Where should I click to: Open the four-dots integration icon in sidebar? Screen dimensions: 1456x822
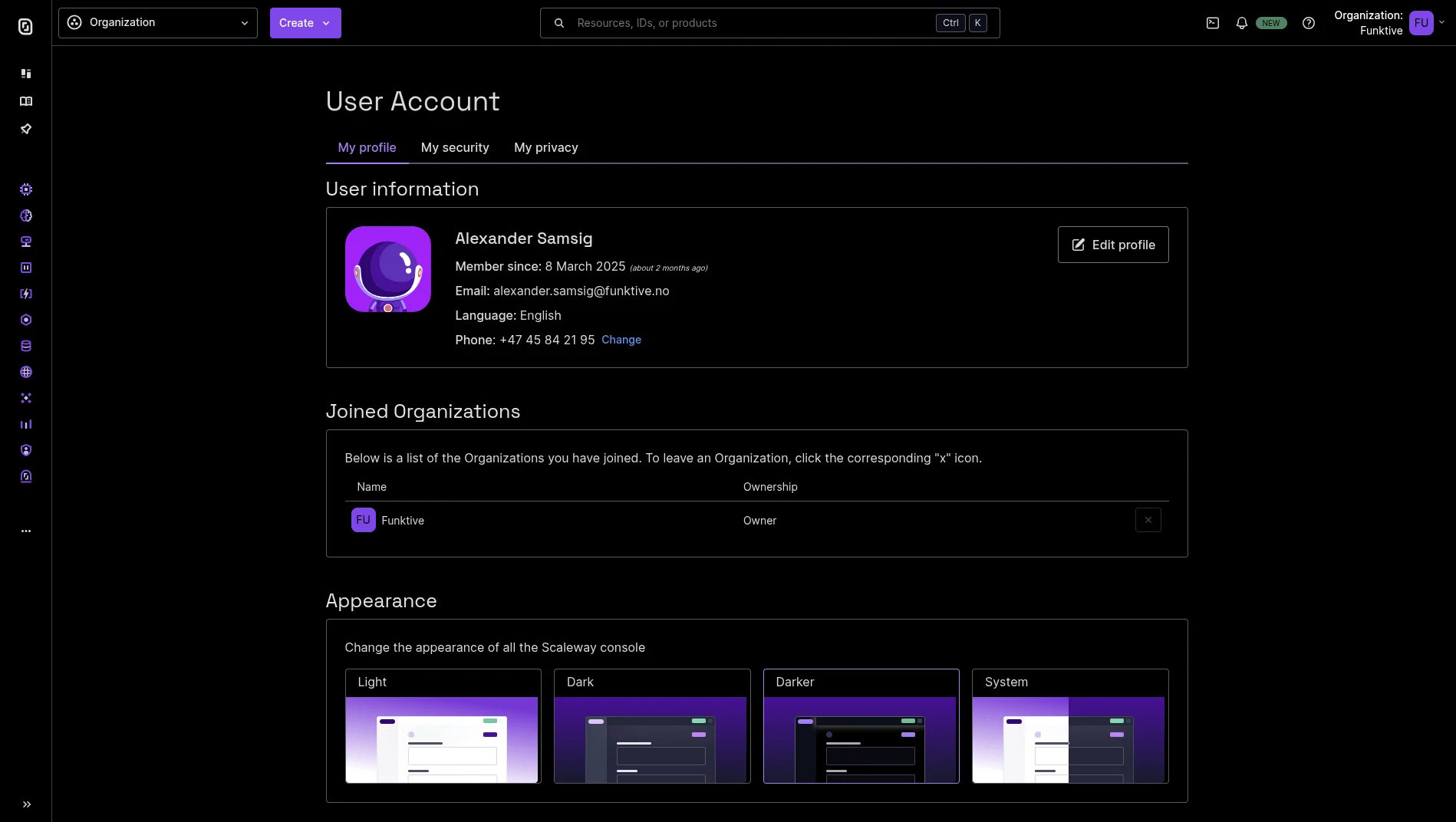[x=26, y=398]
